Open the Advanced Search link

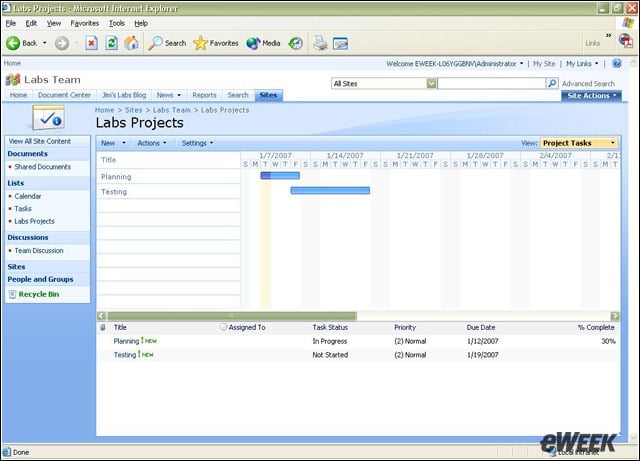pyautogui.click(x=588, y=83)
